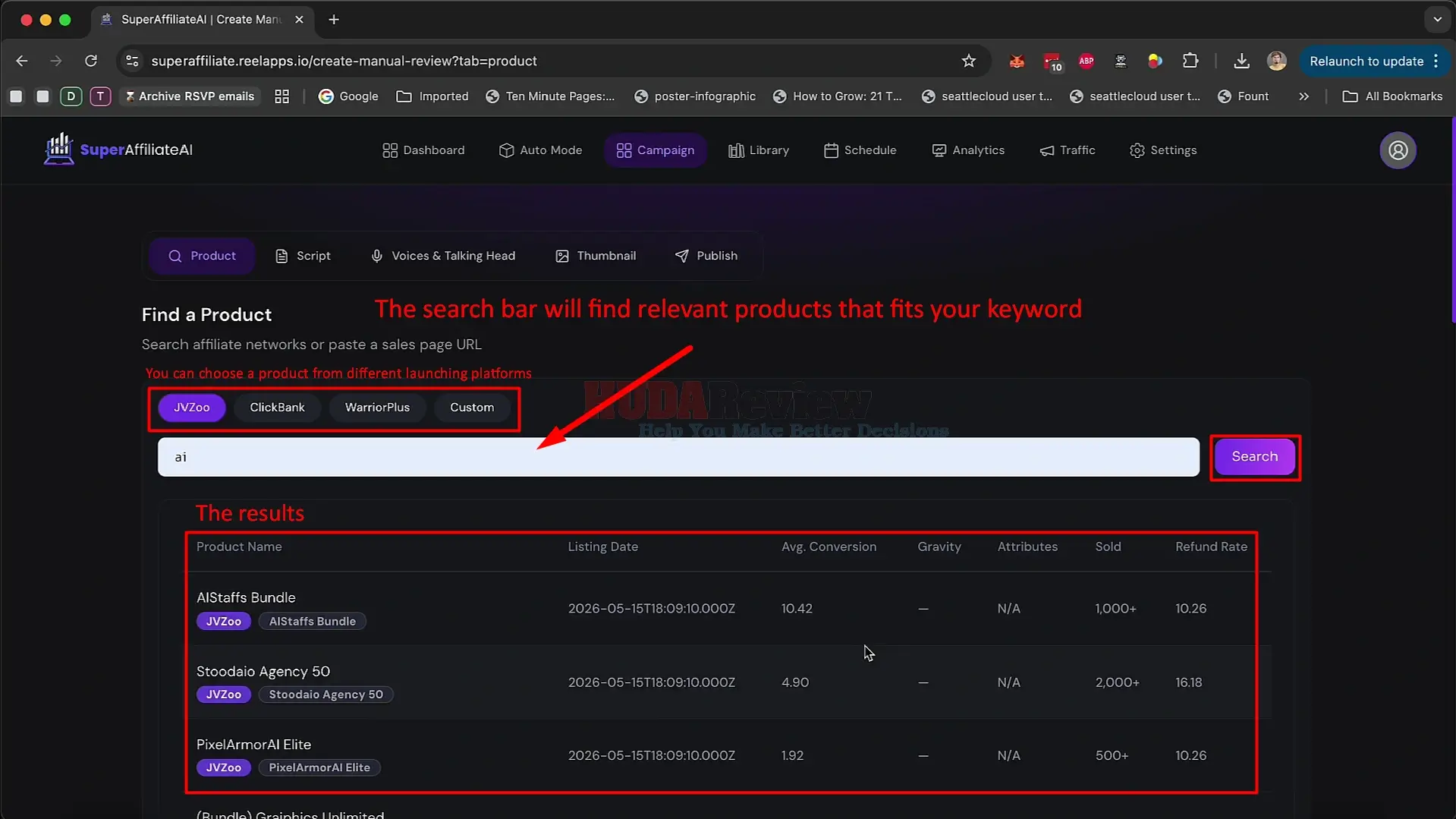
Task: Reload the current page
Action: (x=91, y=61)
